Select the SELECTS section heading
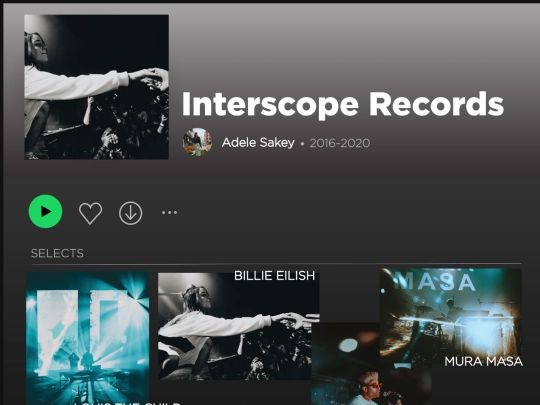This screenshot has height=405, width=540. 57,253
